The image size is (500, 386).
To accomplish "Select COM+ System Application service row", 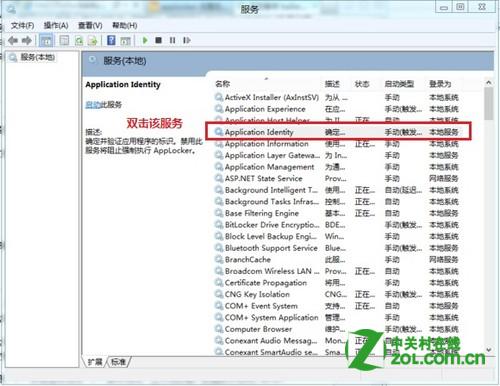I will [337, 317].
